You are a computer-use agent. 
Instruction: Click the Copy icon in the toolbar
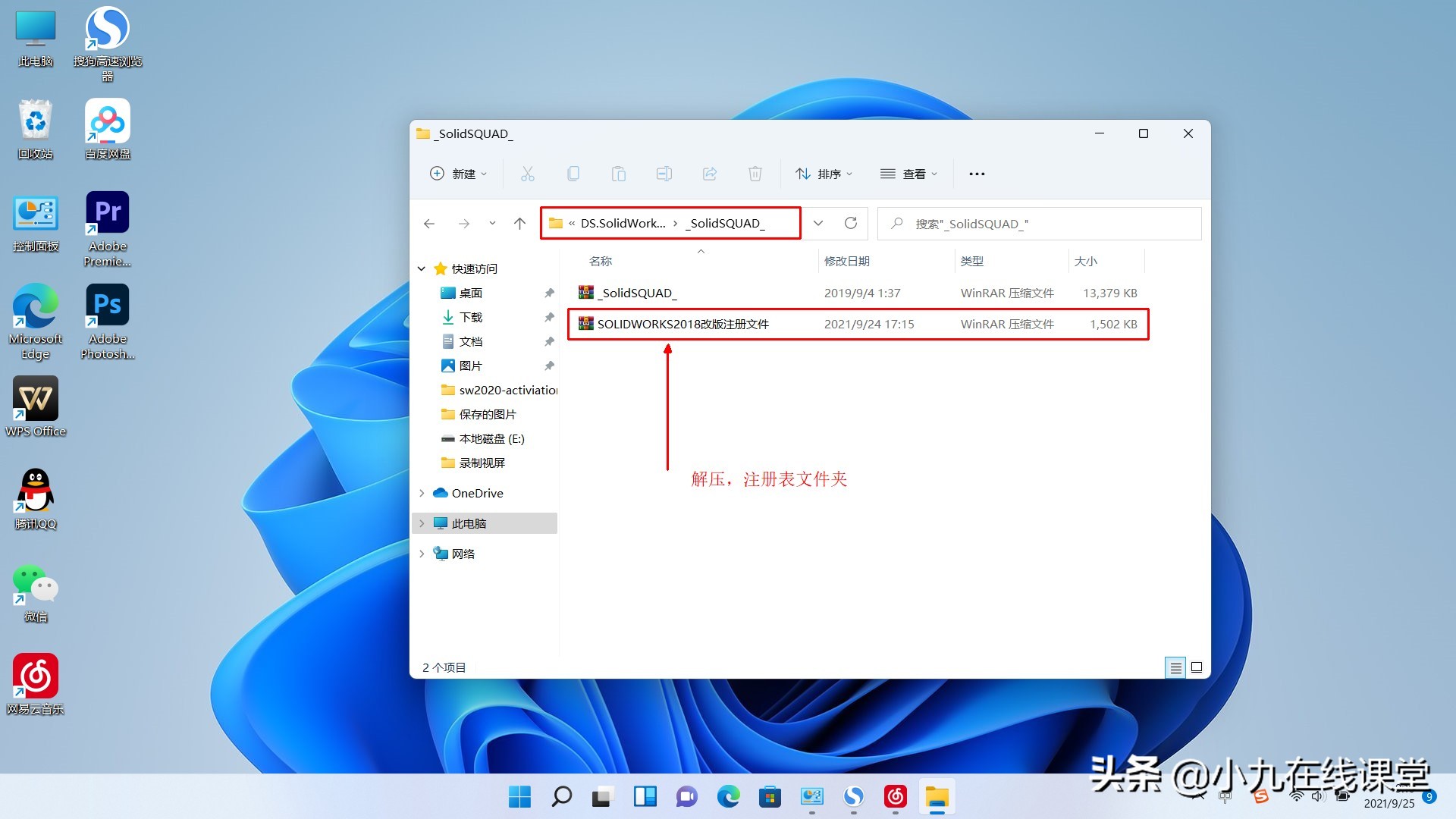pyautogui.click(x=573, y=174)
